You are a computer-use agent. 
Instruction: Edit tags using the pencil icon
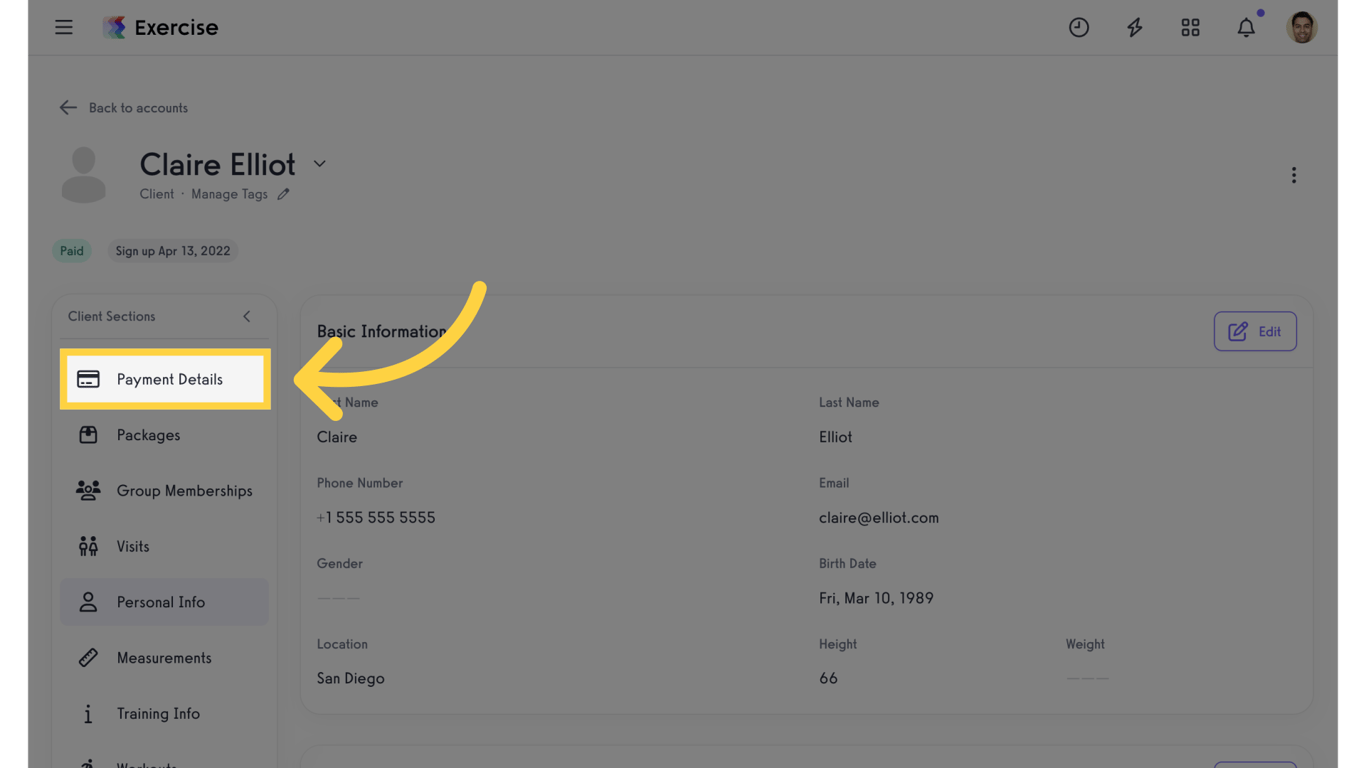click(x=283, y=194)
